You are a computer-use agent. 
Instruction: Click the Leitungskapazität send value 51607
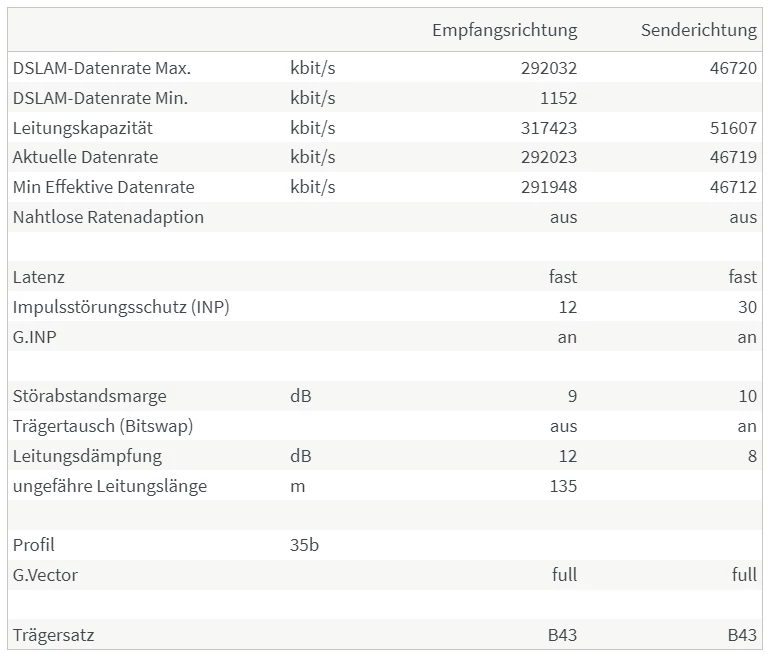(x=733, y=129)
